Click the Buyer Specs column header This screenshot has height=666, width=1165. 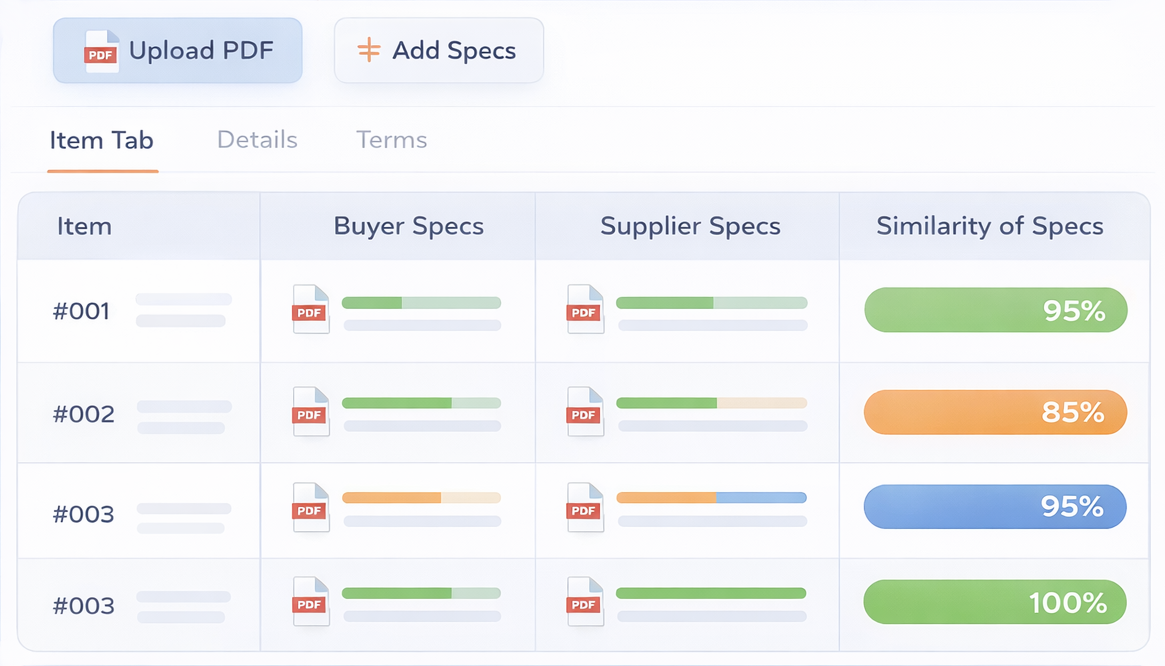tap(408, 226)
